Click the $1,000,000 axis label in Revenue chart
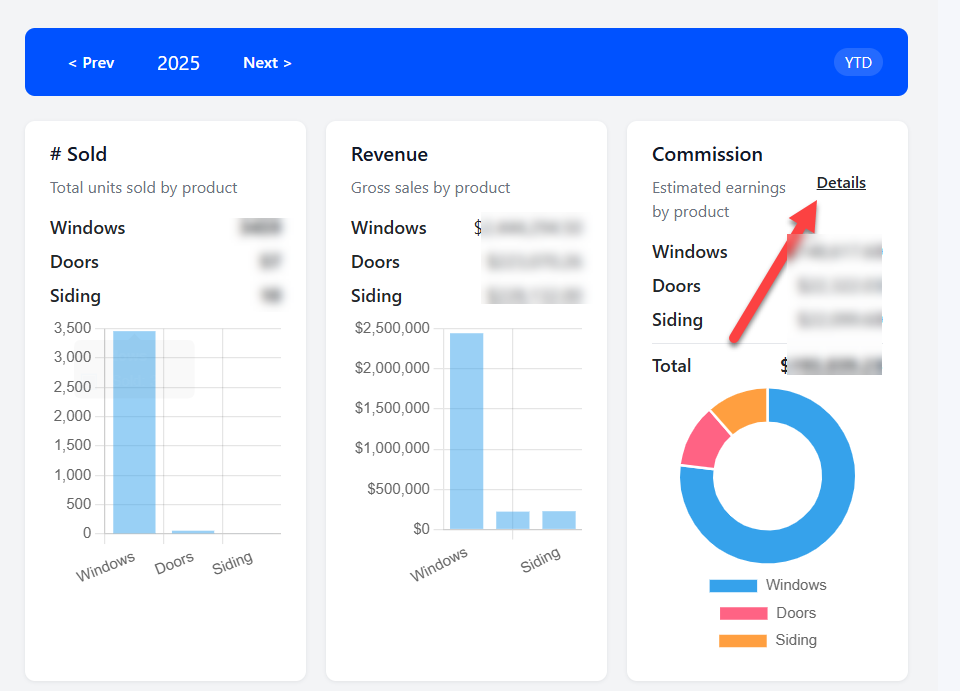 pyautogui.click(x=392, y=448)
